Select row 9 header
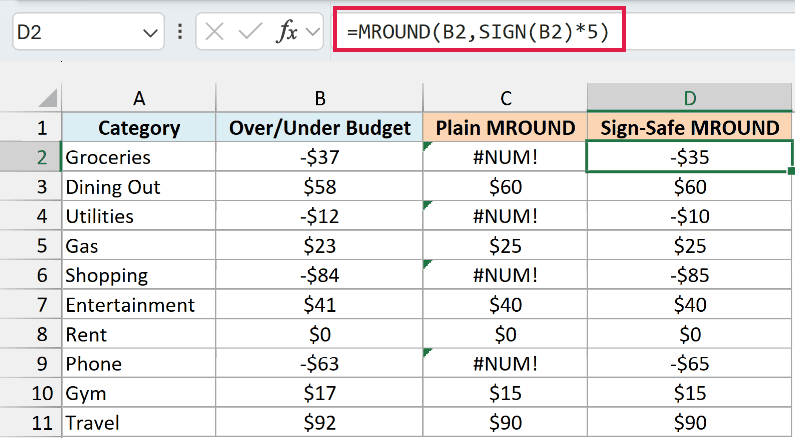 (30, 363)
